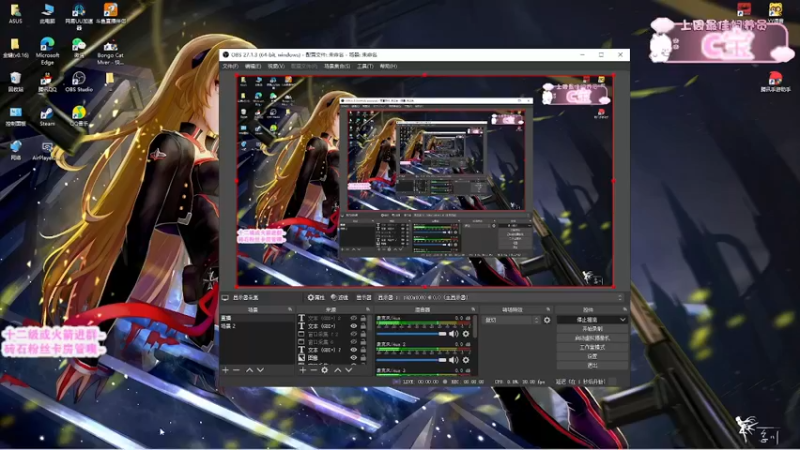This screenshot has width=800, height=450.
Task: Open the 视图(V) menu
Action: point(276,66)
